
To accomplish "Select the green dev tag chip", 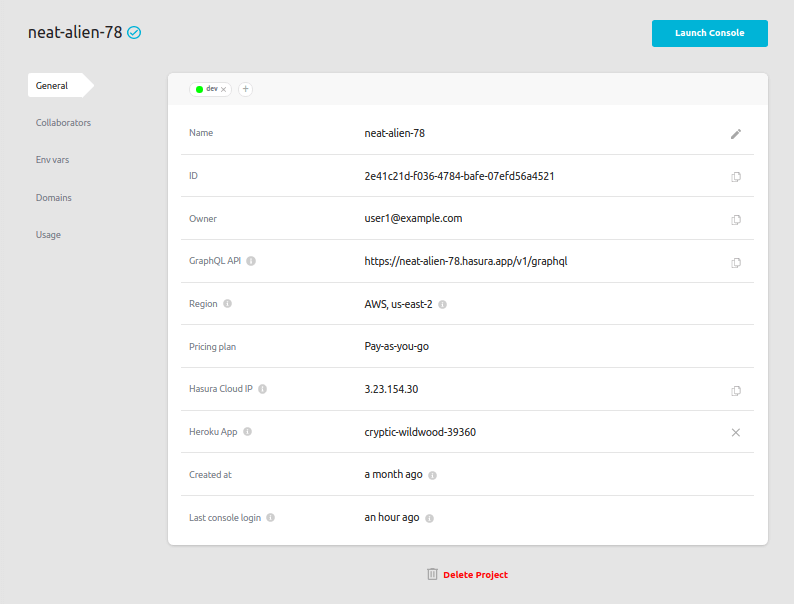I will (208, 89).
